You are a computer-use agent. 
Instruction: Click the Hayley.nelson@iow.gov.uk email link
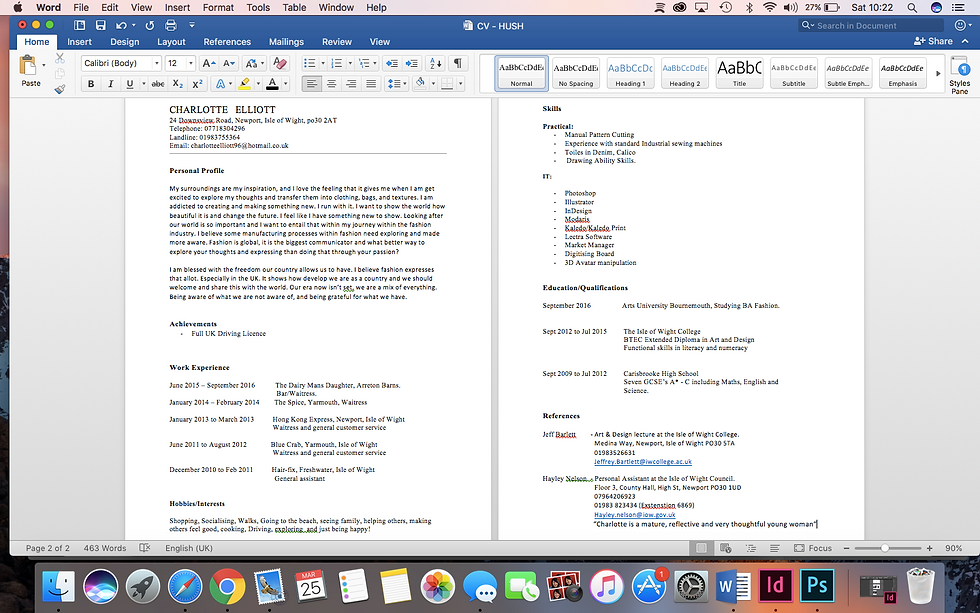coord(634,515)
